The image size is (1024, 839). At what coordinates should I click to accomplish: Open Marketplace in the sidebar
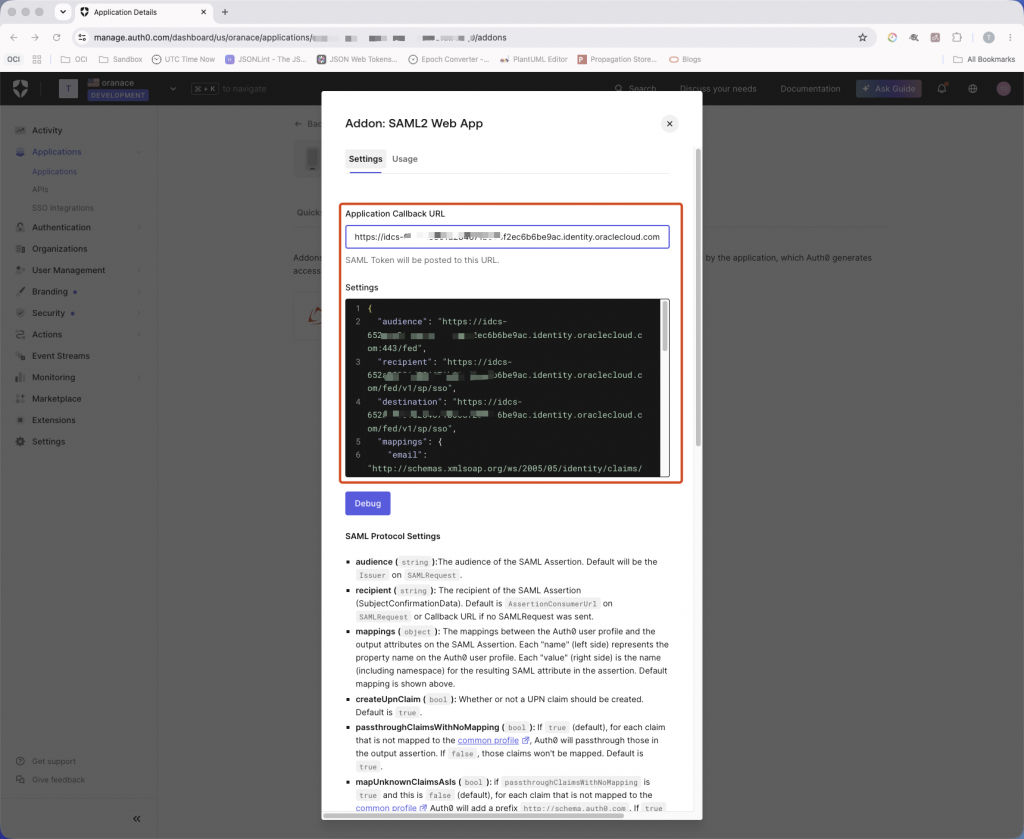(x=57, y=399)
